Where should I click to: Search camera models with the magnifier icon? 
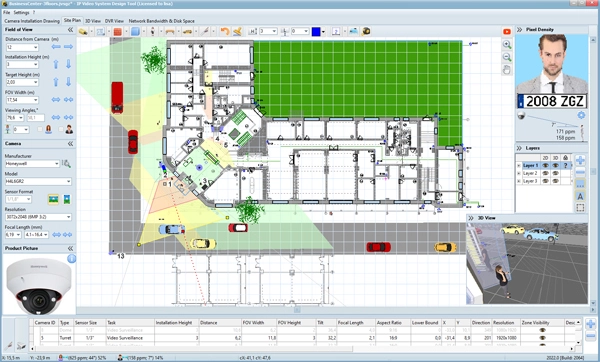[x=66, y=164]
